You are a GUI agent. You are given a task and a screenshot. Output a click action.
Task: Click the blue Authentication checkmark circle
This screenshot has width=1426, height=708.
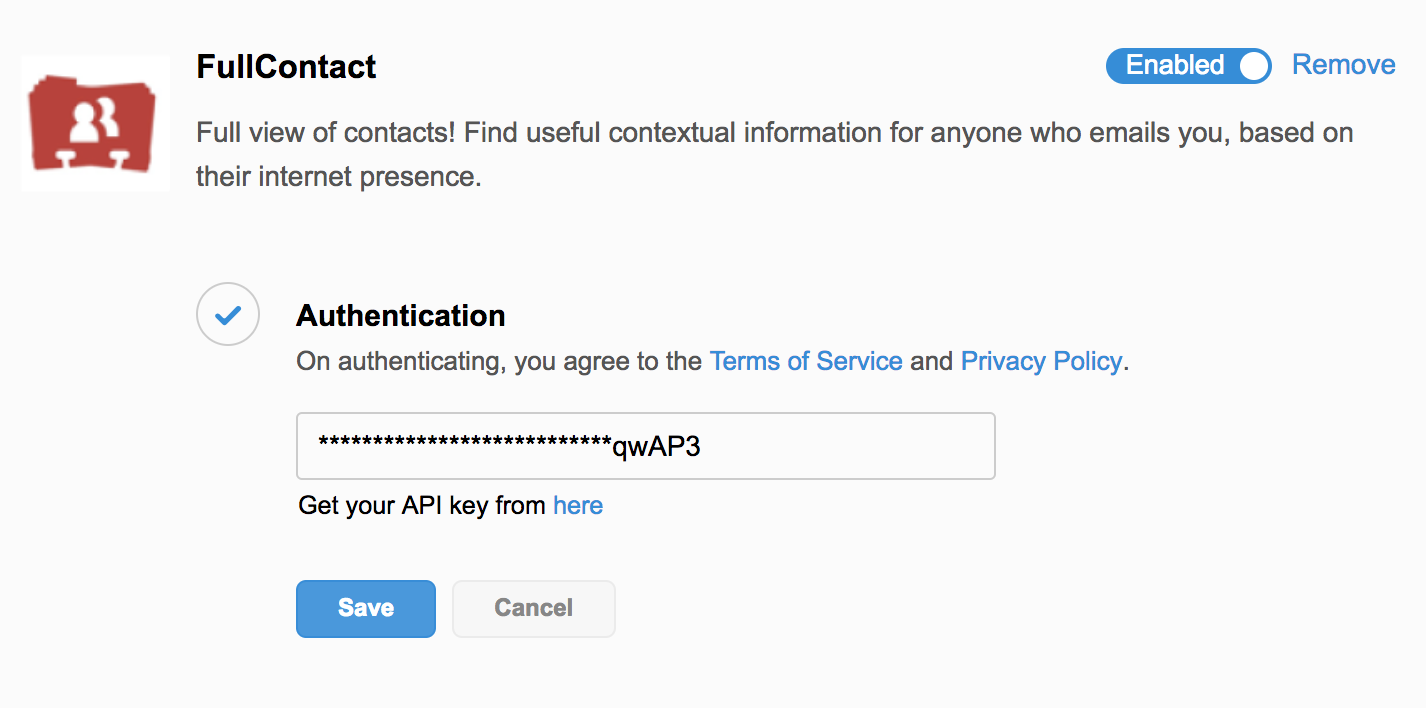pos(228,315)
